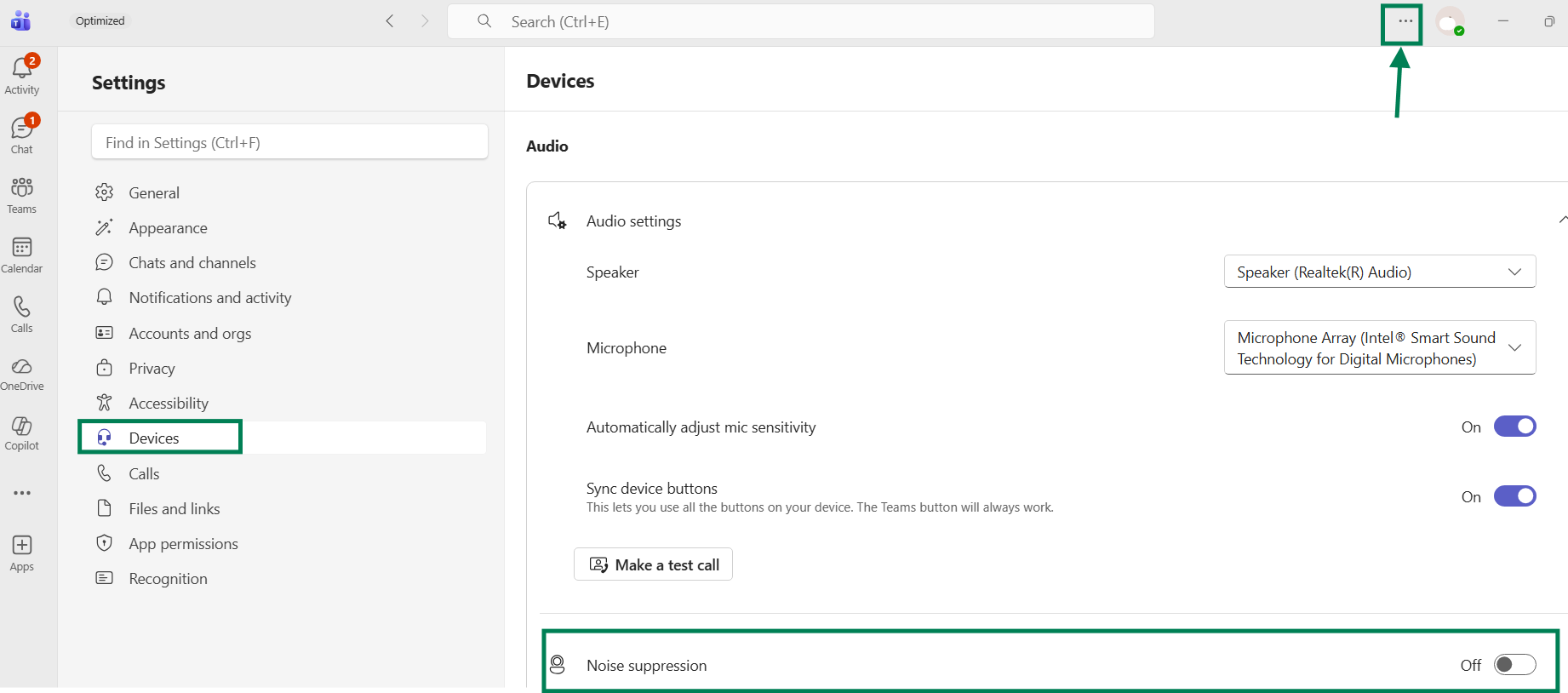Restore the Teams window
1568x693 pixels.
pyautogui.click(x=1549, y=21)
